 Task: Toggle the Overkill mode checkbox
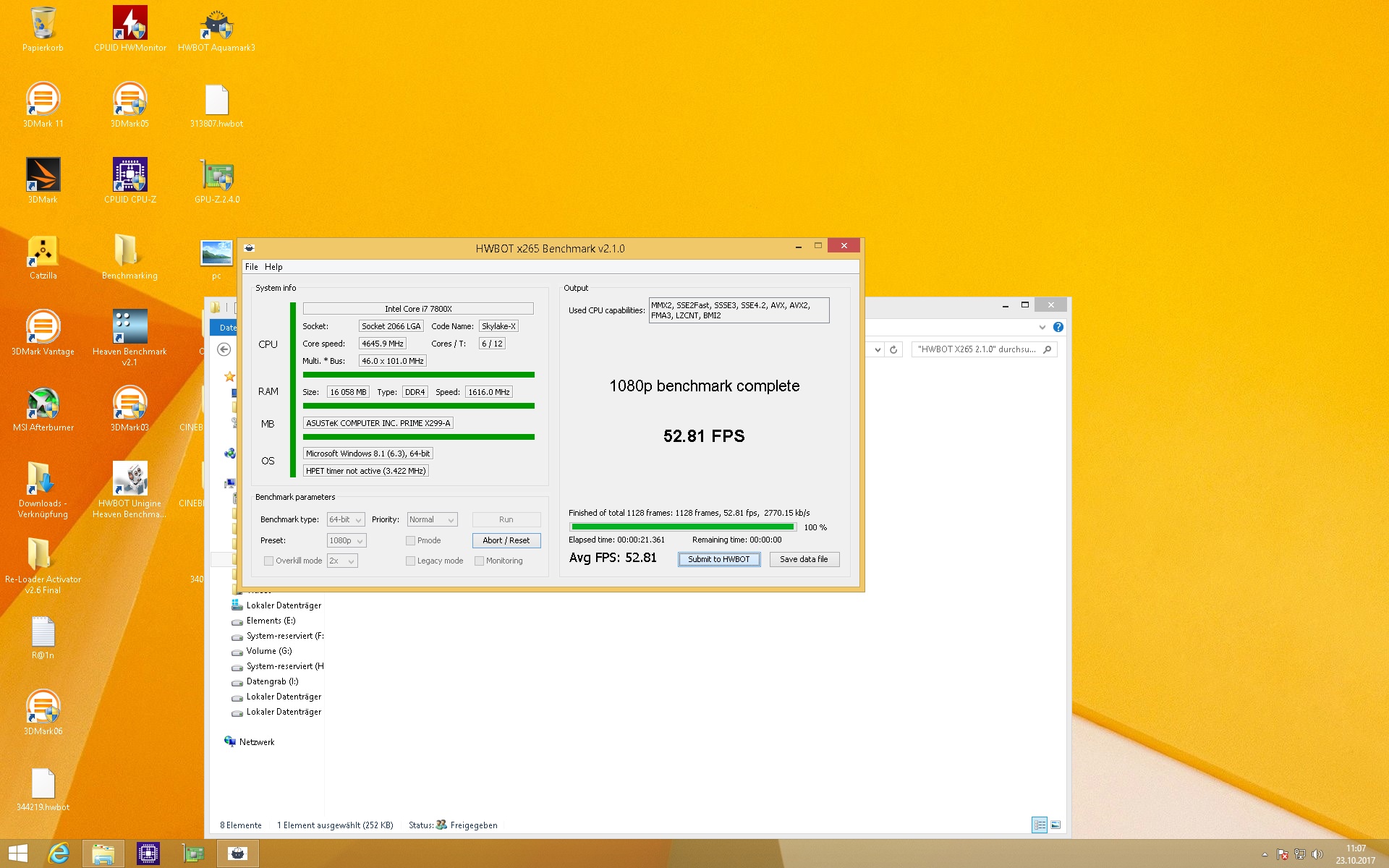(x=268, y=561)
